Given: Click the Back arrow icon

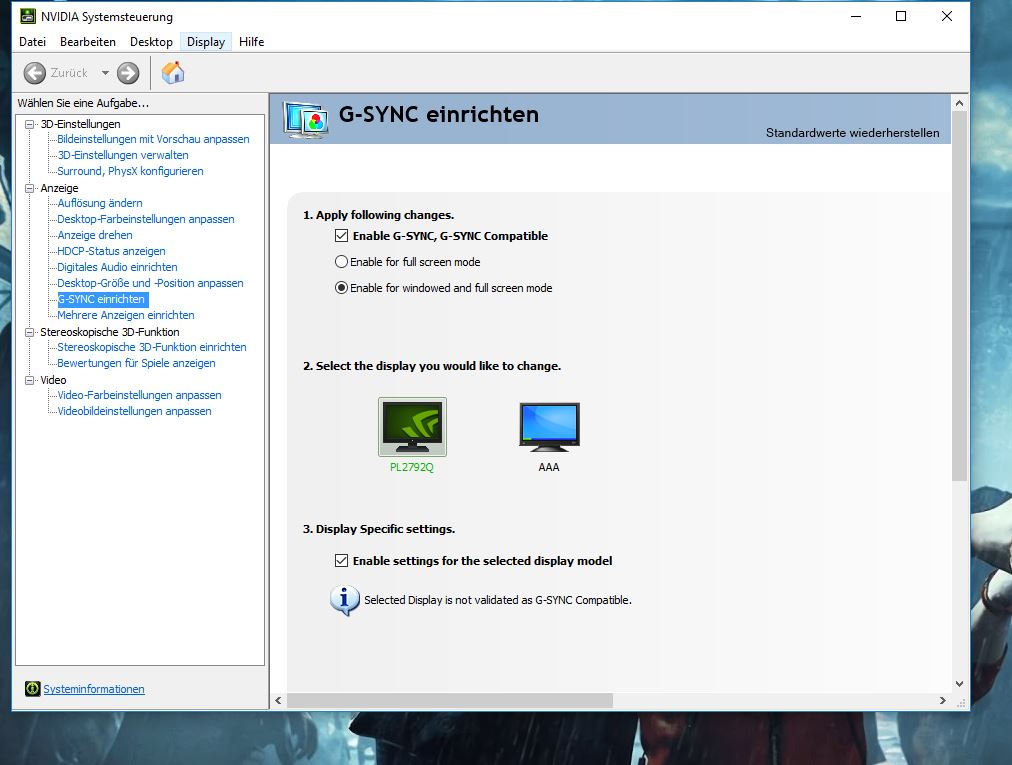Looking at the screenshot, I should (35, 73).
